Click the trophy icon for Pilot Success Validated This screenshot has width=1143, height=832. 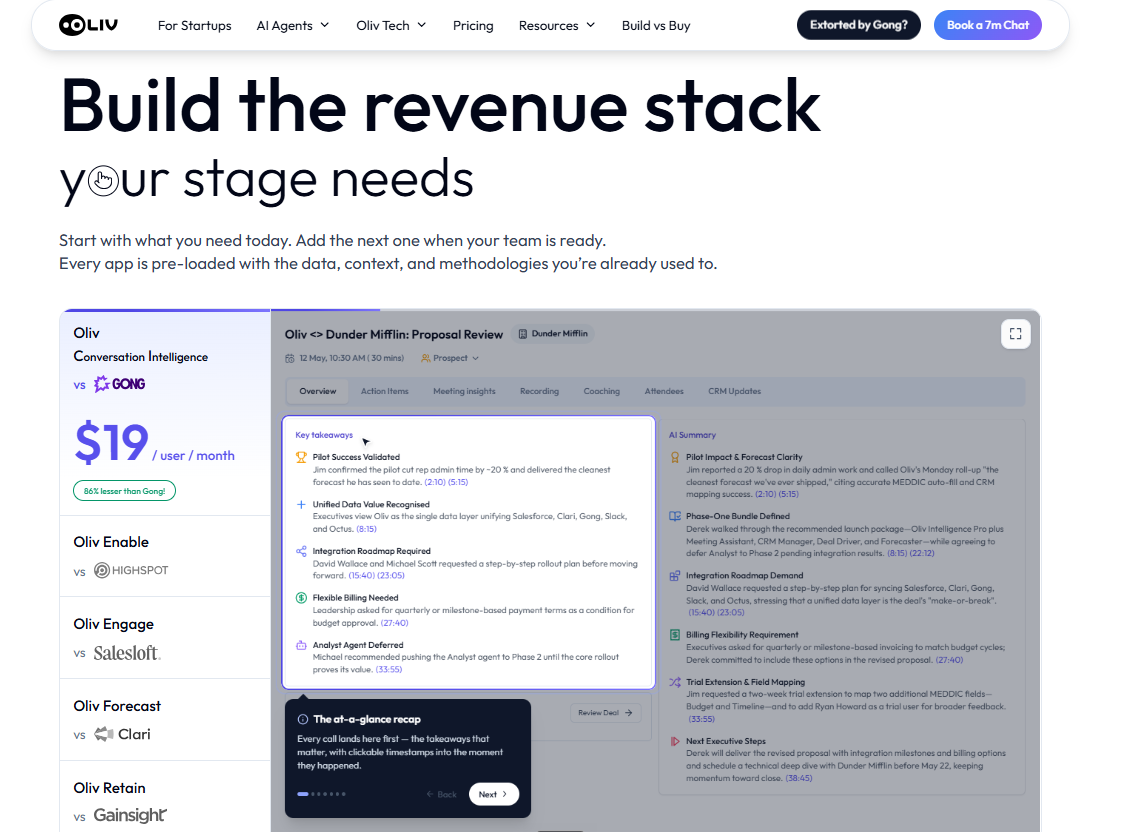click(x=301, y=457)
